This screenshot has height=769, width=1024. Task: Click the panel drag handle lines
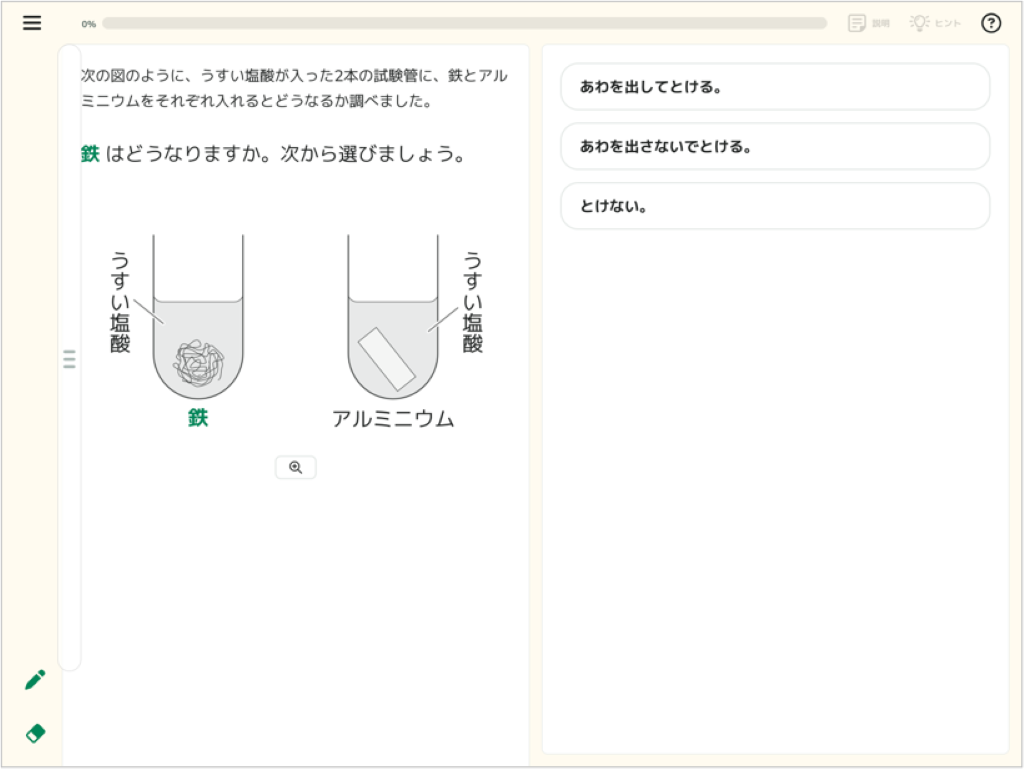click(69, 359)
